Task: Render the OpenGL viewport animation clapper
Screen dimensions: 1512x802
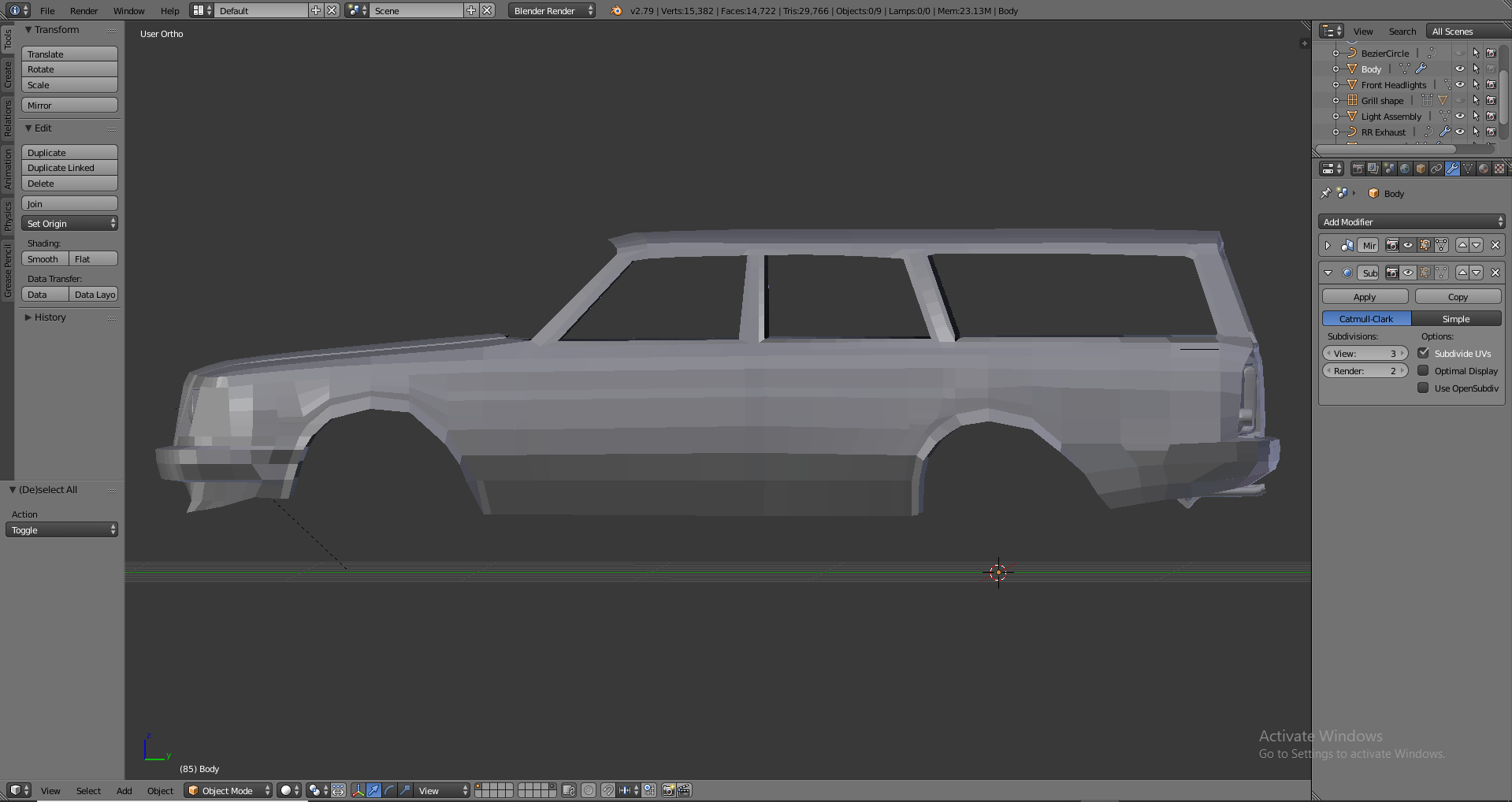Action: pyautogui.click(x=684, y=790)
